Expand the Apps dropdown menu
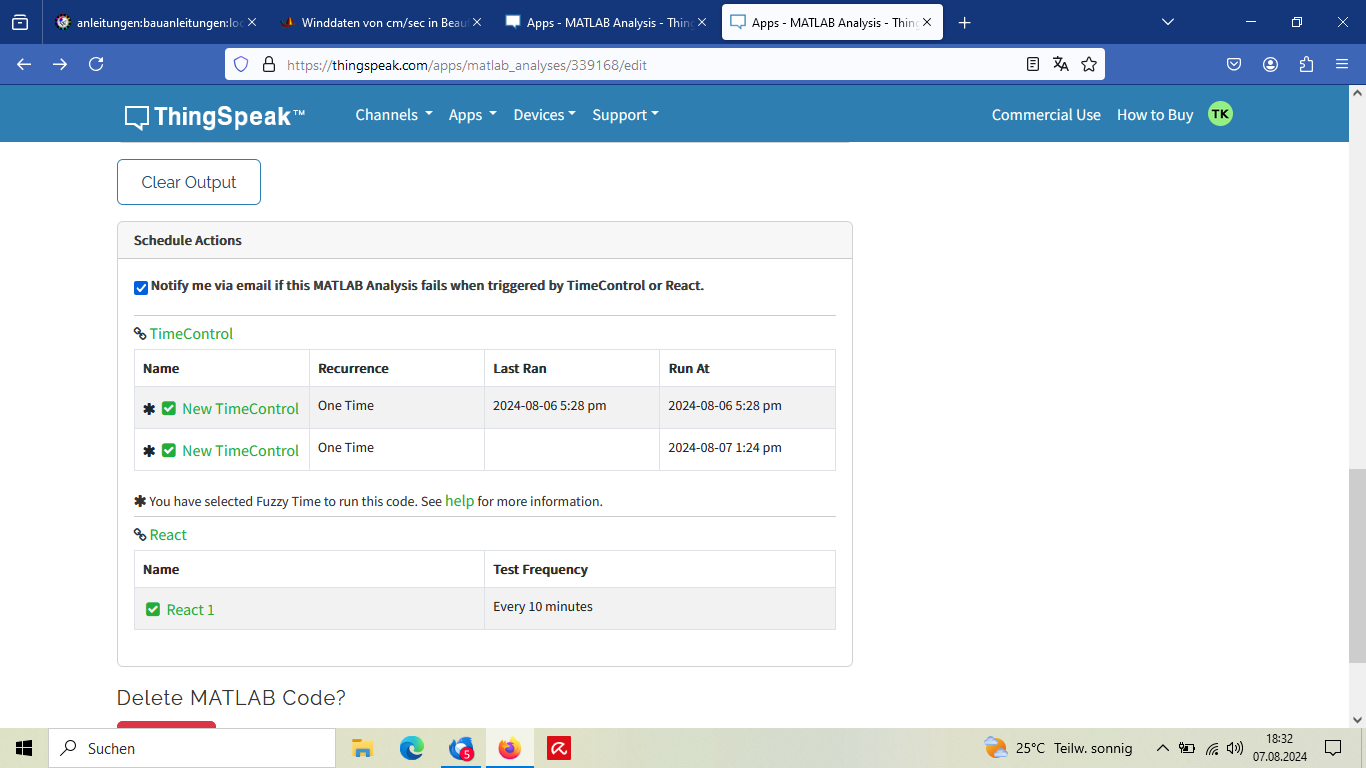The height and width of the screenshot is (768, 1366). point(472,115)
